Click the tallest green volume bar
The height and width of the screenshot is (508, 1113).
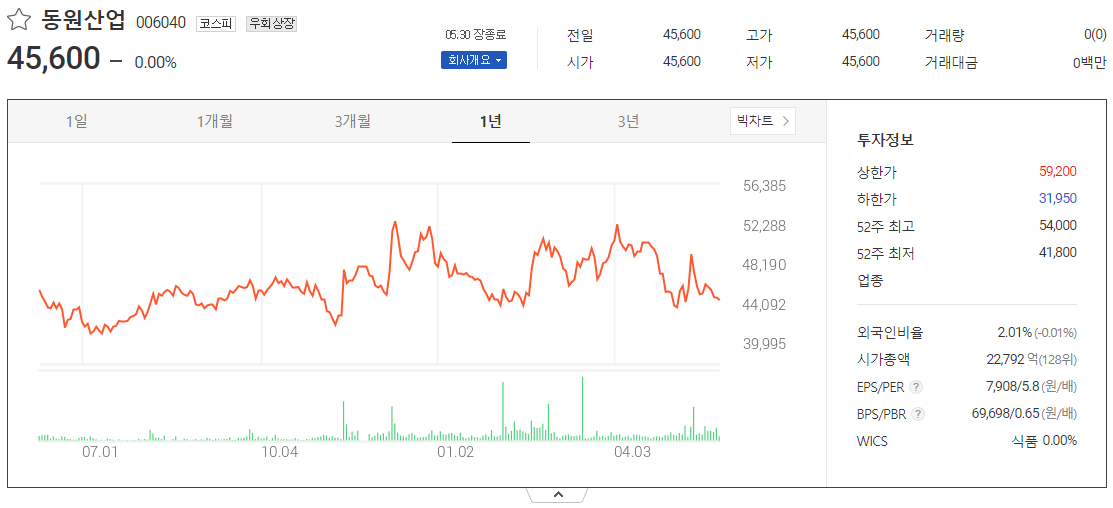click(x=583, y=409)
